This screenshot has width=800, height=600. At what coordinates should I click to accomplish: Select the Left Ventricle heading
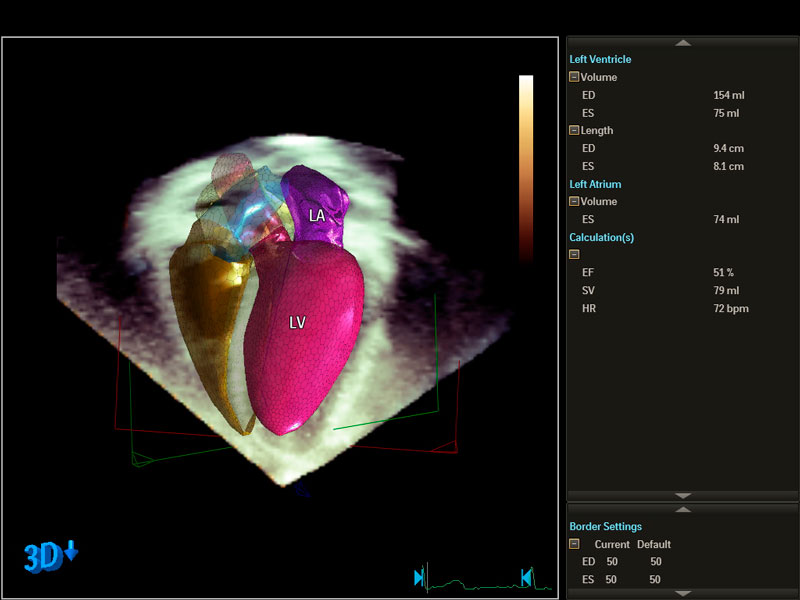click(600, 59)
